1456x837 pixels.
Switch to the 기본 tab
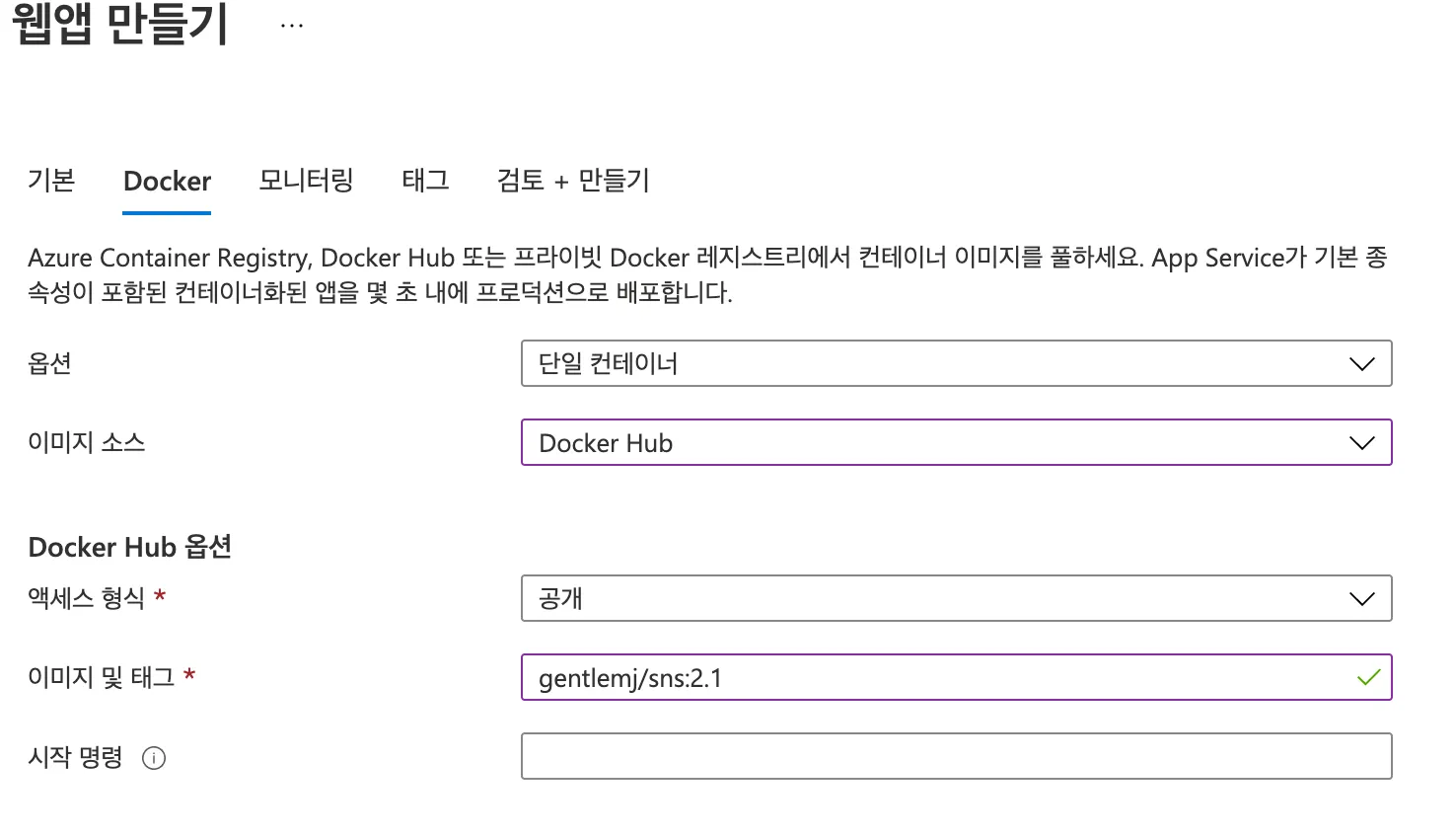coord(51,181)
